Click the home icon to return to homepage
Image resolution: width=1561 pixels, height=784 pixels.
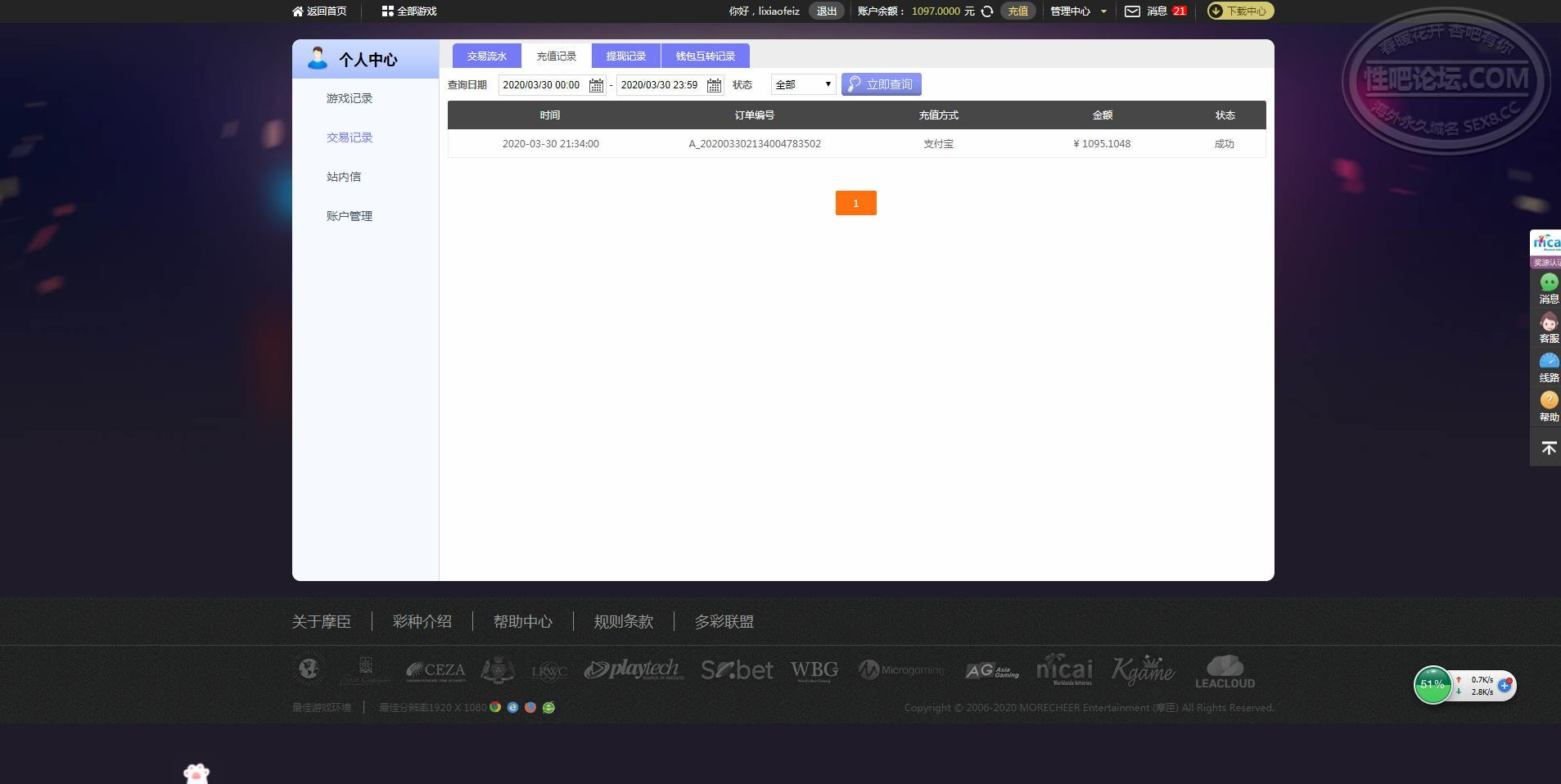coord(297,11)
